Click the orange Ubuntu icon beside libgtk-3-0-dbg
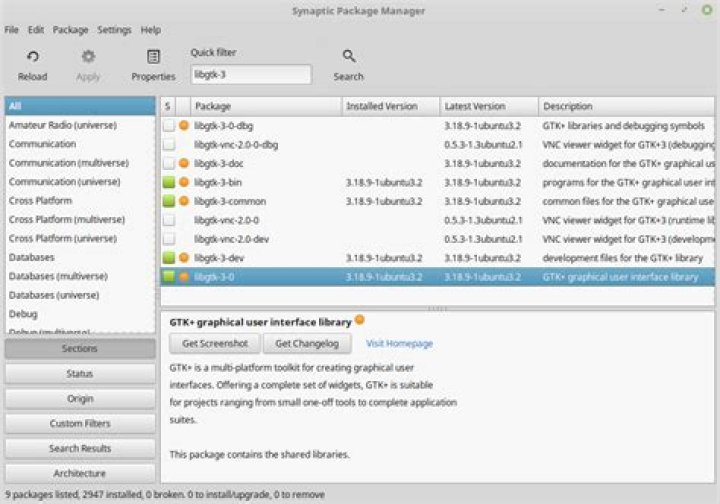This screenshot has height=504, width=720. tap(184, 125)
